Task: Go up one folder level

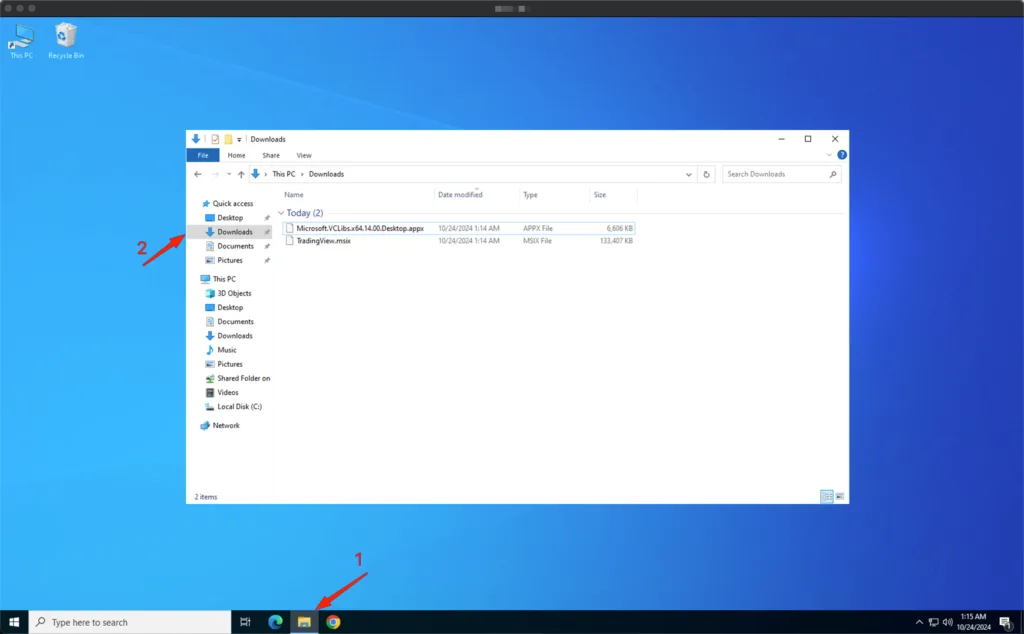Action: click(241, 174)
